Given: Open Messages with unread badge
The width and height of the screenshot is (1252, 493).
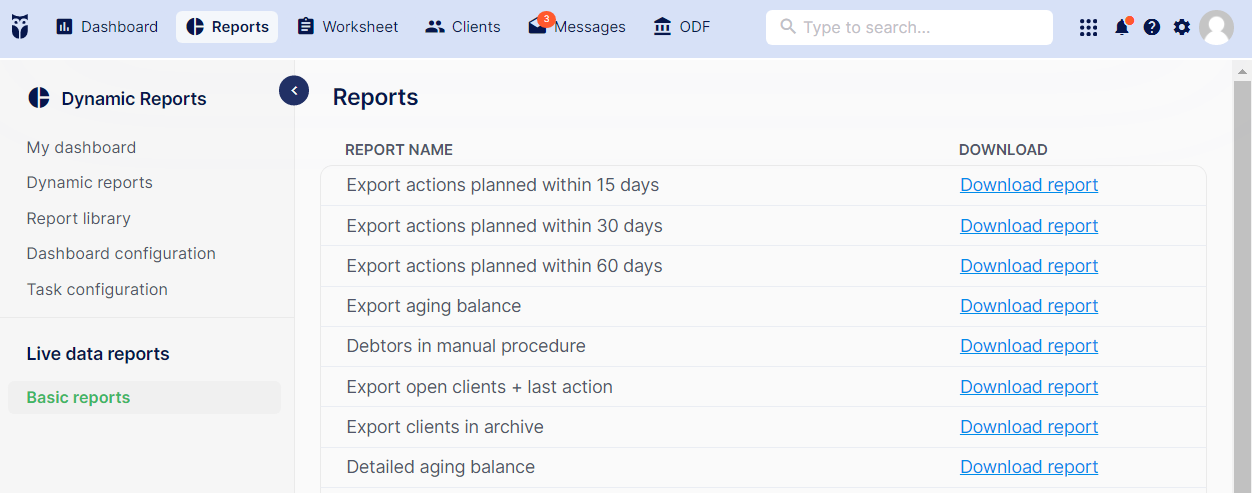Looking at the screenshot, I should coord(577,27).
